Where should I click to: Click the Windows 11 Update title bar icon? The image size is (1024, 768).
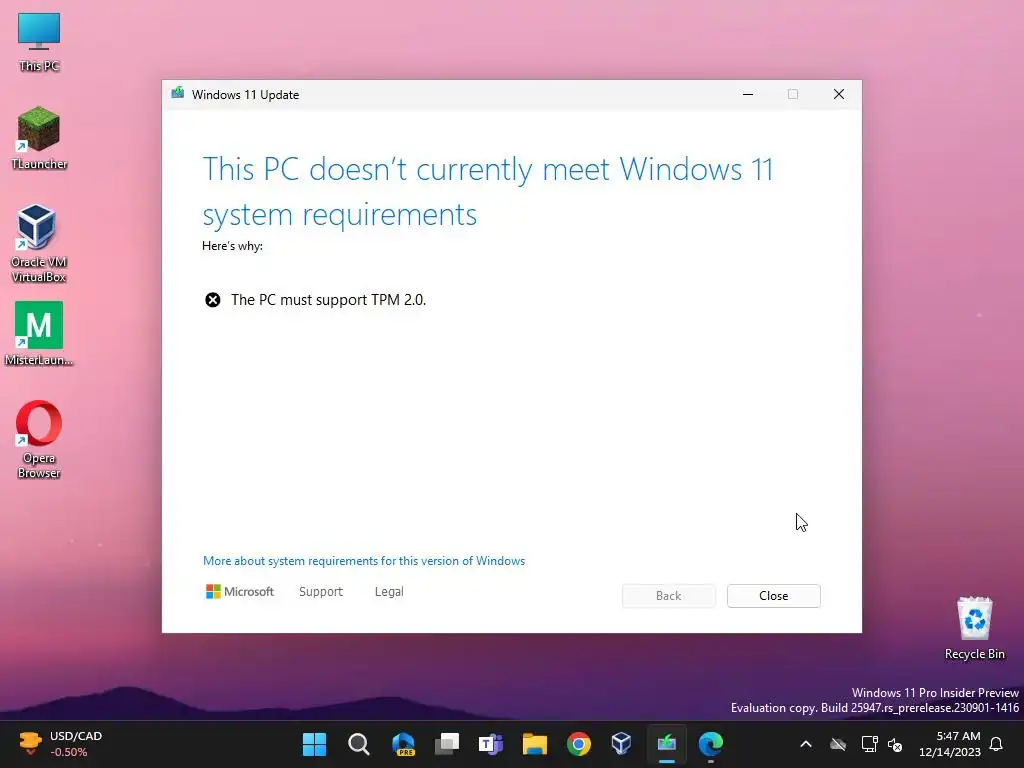coord(178,93)
